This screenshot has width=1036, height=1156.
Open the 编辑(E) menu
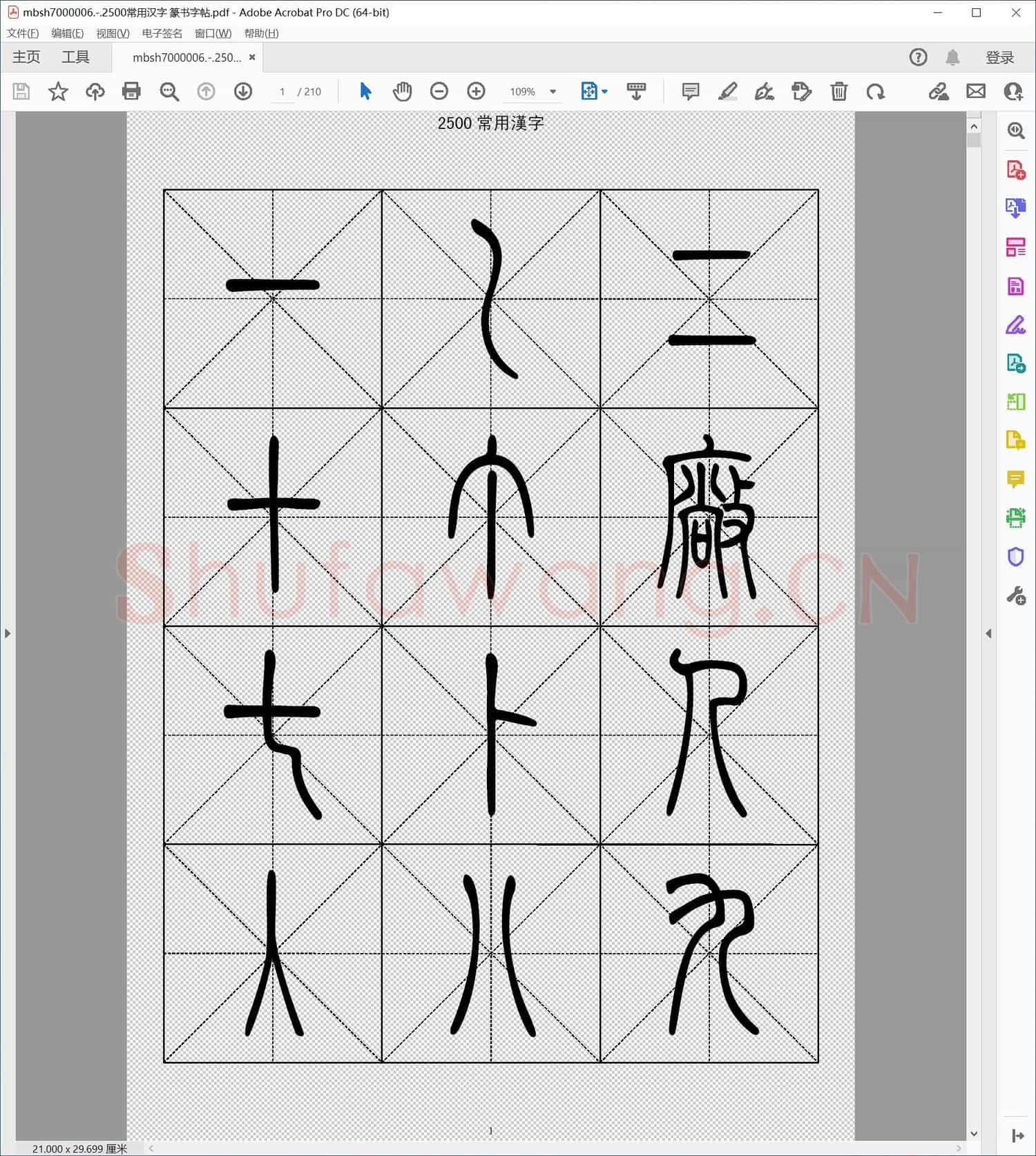coord(67,33)
